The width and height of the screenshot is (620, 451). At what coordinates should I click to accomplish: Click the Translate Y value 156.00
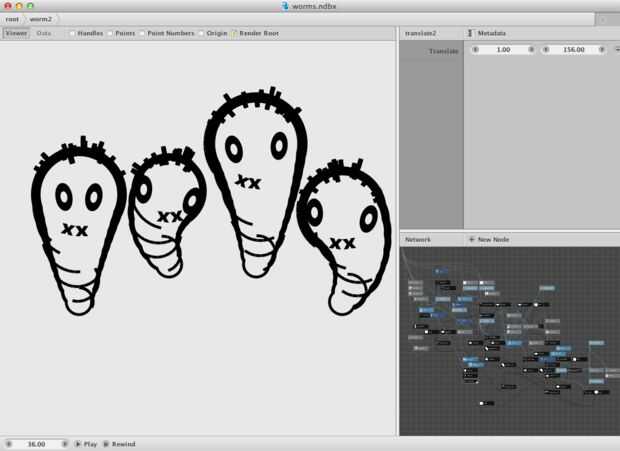[x=573, y=49]
